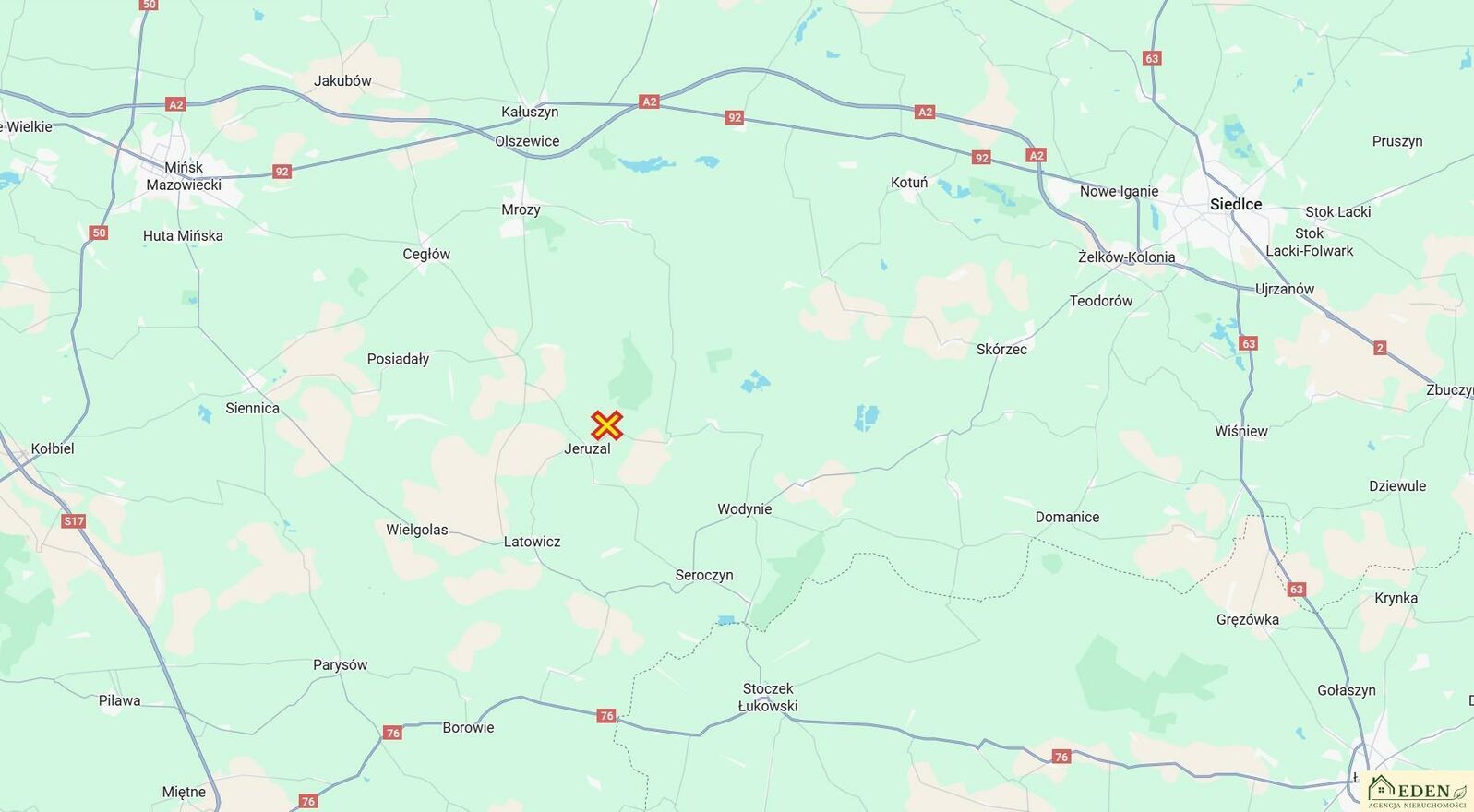
Task: Click the EDEN agency logo
Action: pos(1418,792)
